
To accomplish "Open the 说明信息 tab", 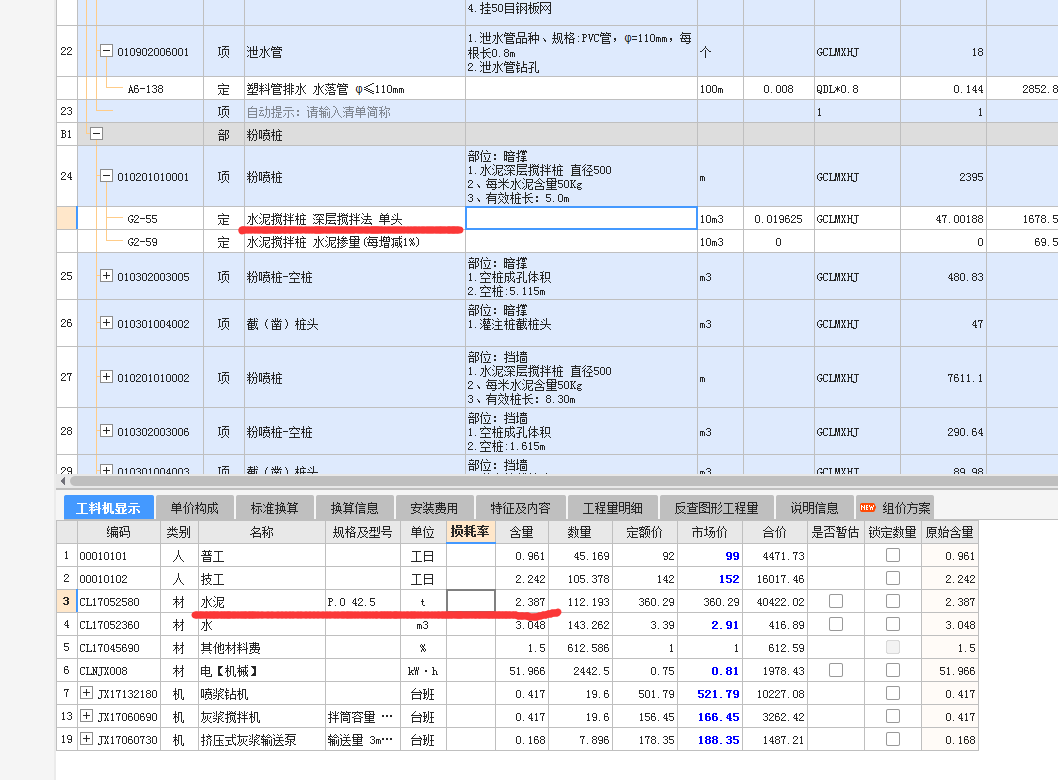I will tap(814, 508).
